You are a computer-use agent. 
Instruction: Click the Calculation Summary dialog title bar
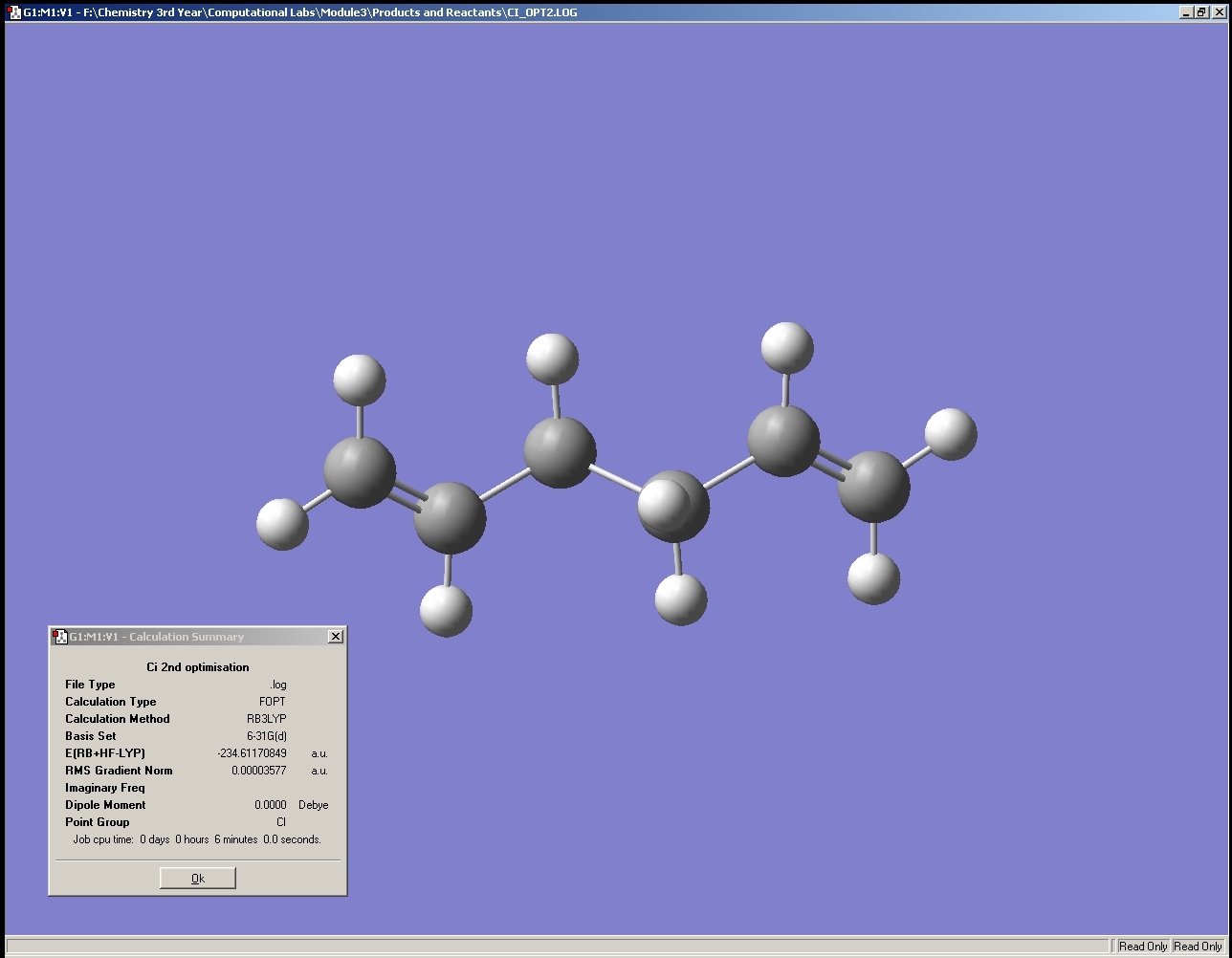[191, 637]
